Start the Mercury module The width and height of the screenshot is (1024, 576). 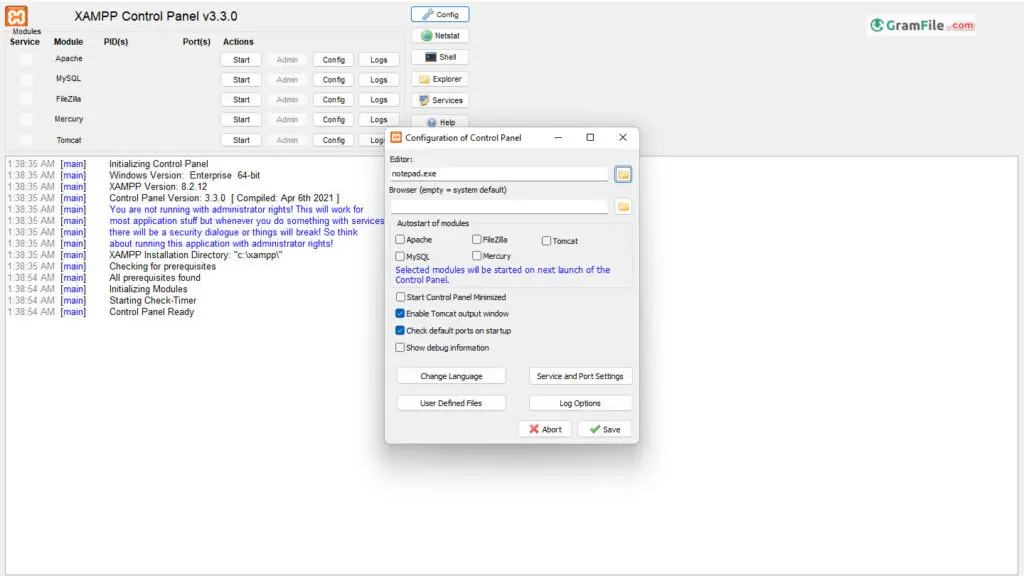(242, 120)
